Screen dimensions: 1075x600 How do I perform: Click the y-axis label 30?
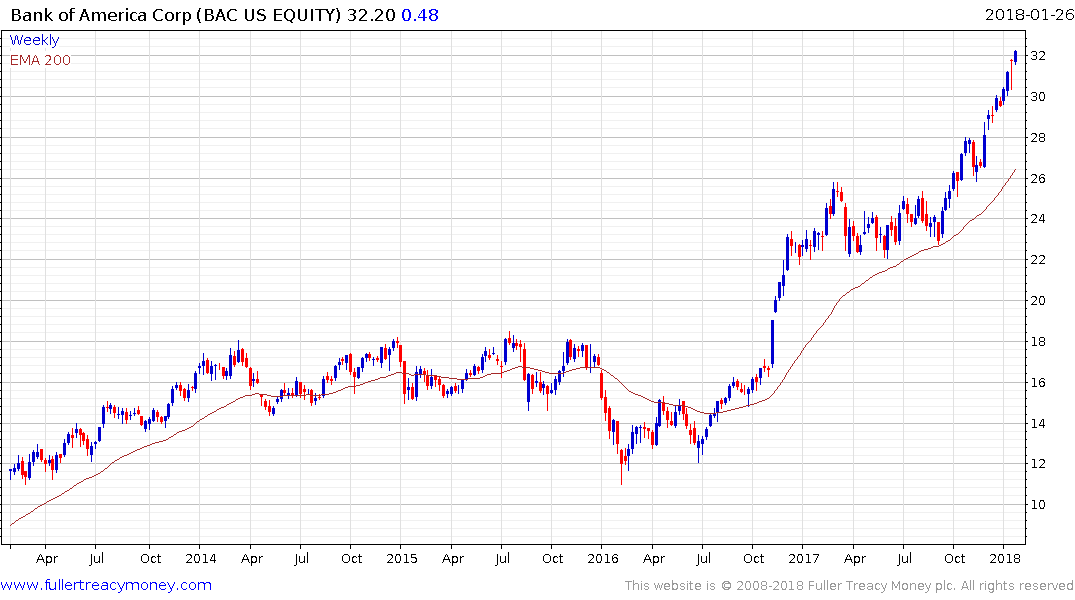(1038, 97)
